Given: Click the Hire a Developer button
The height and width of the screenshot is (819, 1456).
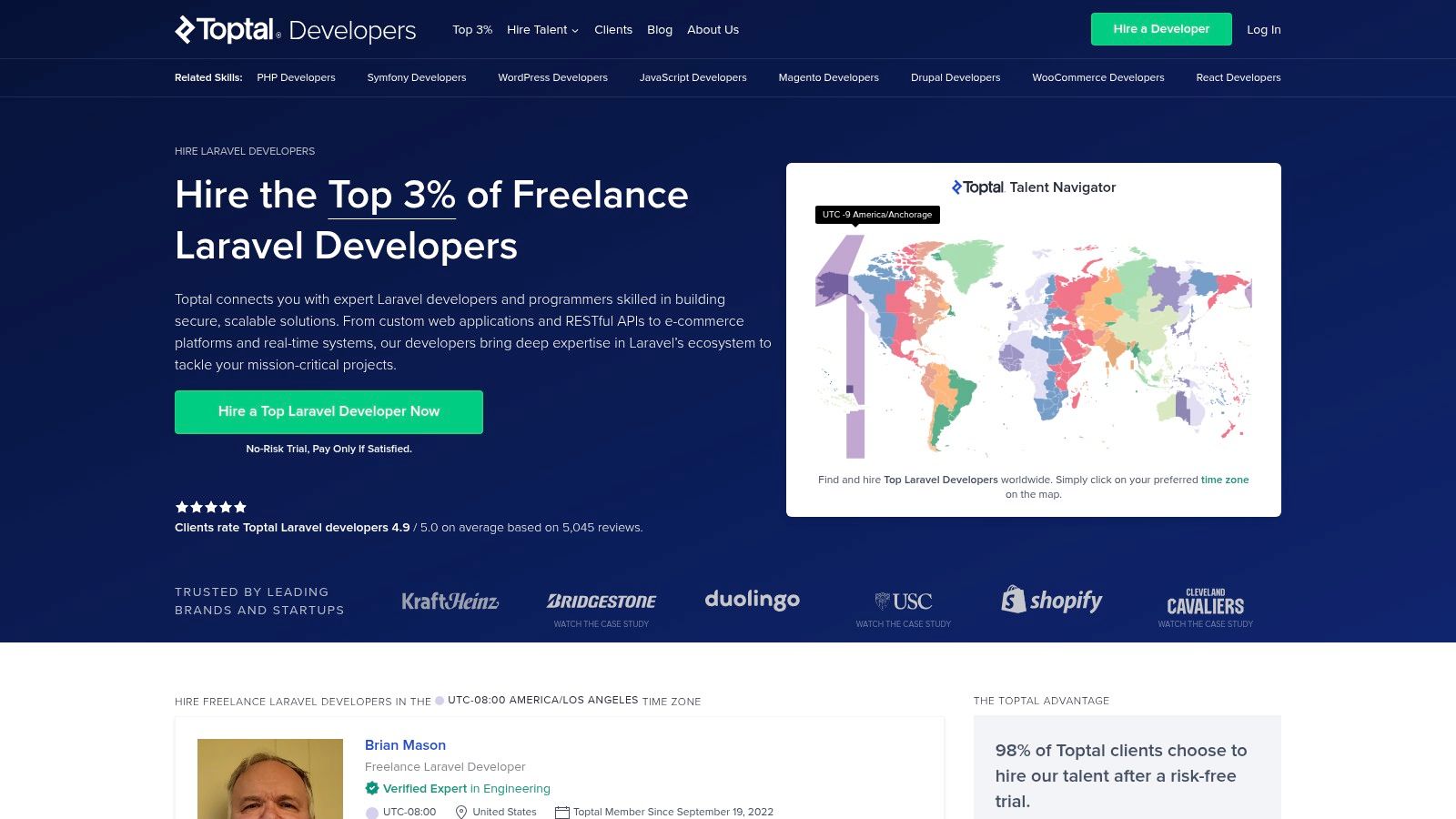Looking at the screenshot, I should (1161, 29).
